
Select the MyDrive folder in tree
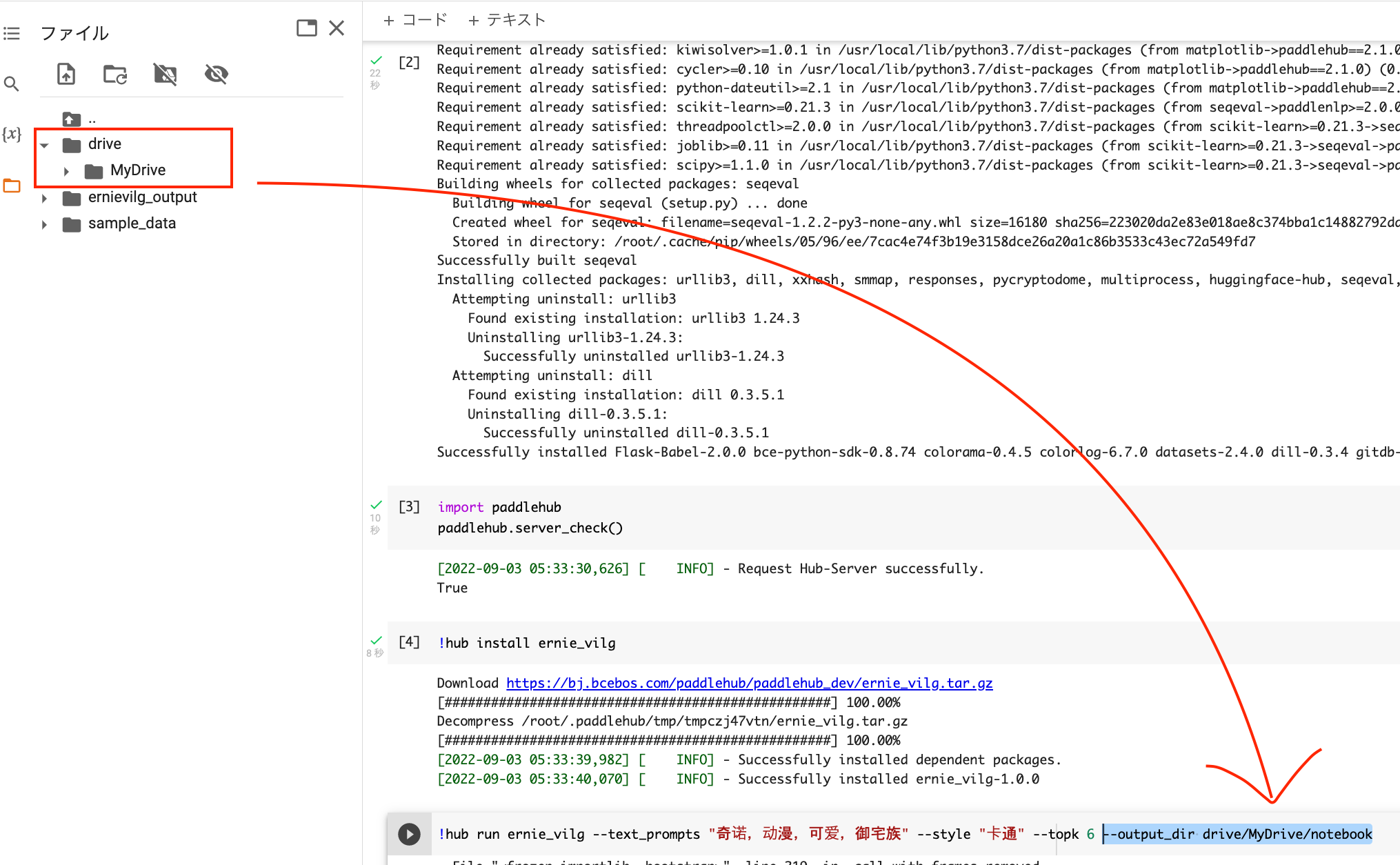(x=137, y=170)
